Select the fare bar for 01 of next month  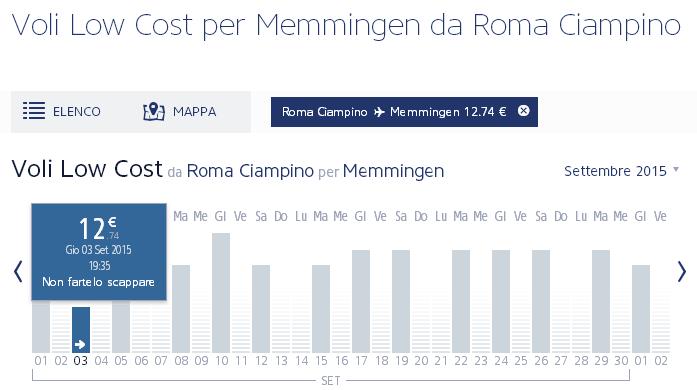pyautogui.click(x=641, y=309)
